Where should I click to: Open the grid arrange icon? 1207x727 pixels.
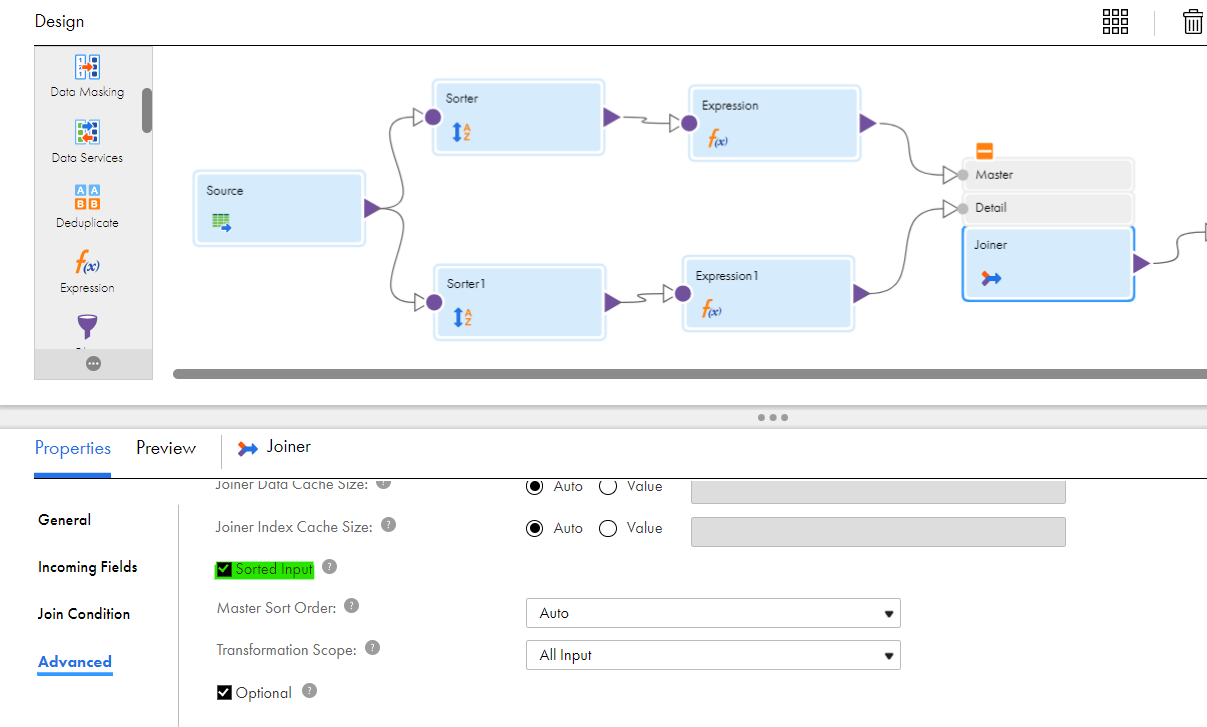[x=1115, y=22]
